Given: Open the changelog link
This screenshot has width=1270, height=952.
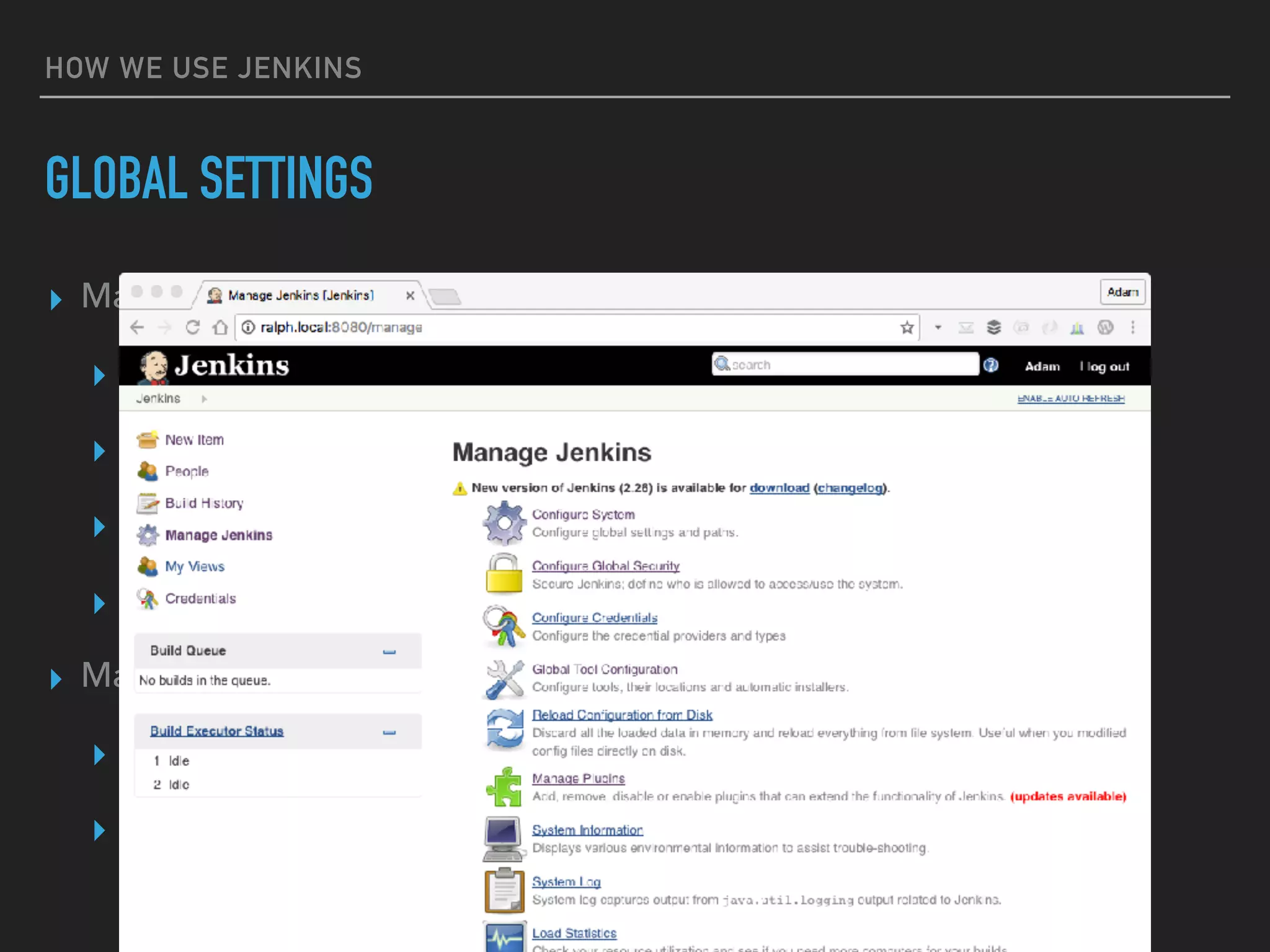Looking at the screenshot, I should [850, 488].
